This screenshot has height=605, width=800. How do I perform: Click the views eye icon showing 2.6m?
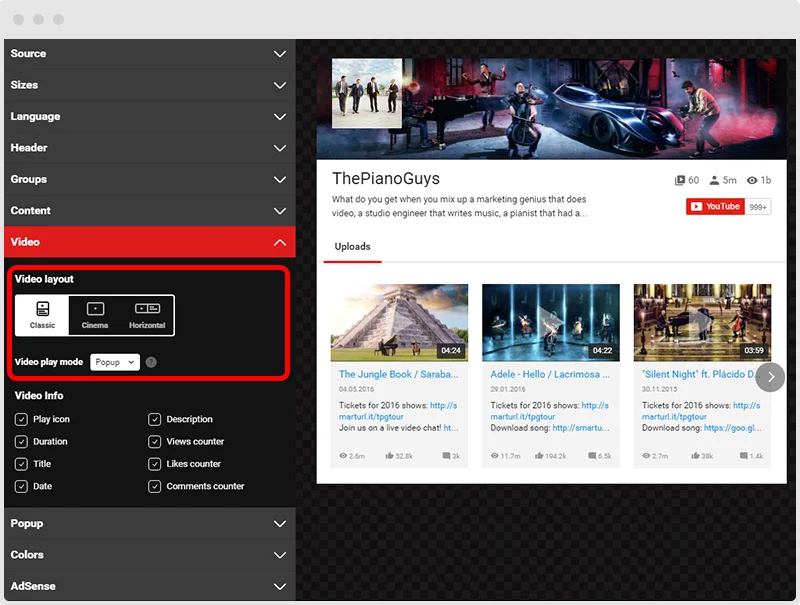click(x=343, y=456)
